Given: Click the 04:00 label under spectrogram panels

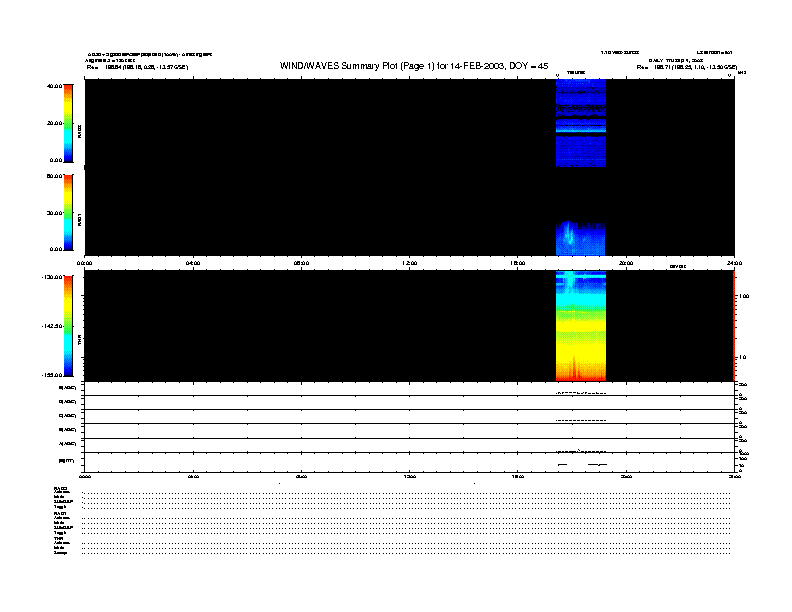Looking at the screenshot, I should pyautogui.click(x=193, y=263).
